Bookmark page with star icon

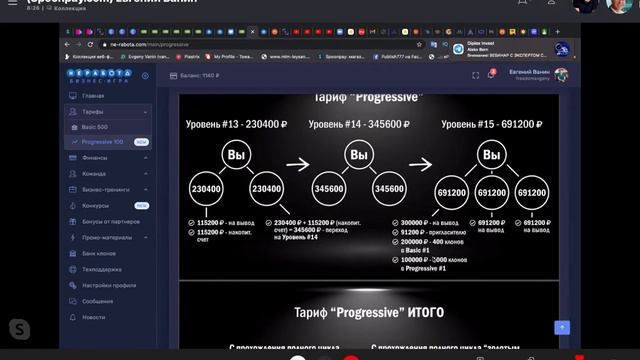[x=419, y=44]
